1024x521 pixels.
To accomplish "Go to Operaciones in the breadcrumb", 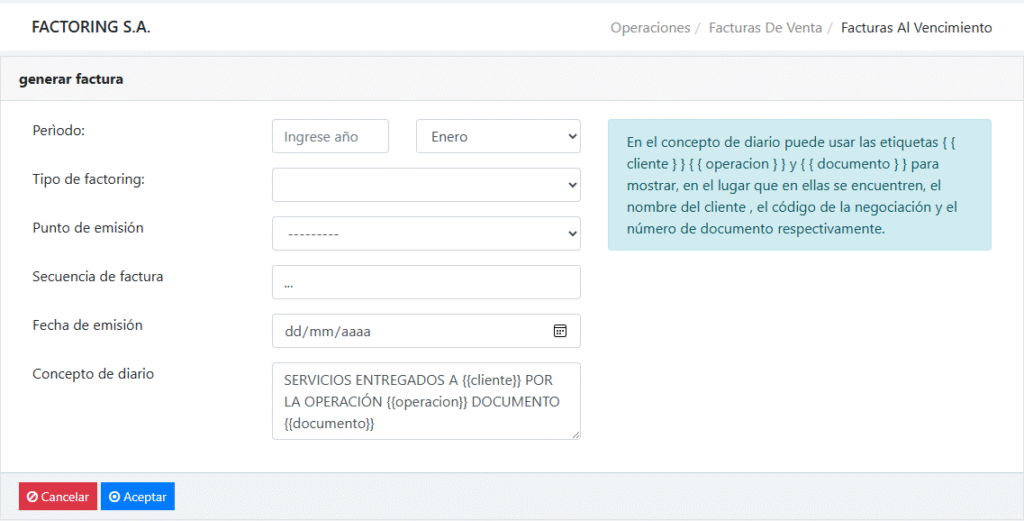I will pos(650,28).
